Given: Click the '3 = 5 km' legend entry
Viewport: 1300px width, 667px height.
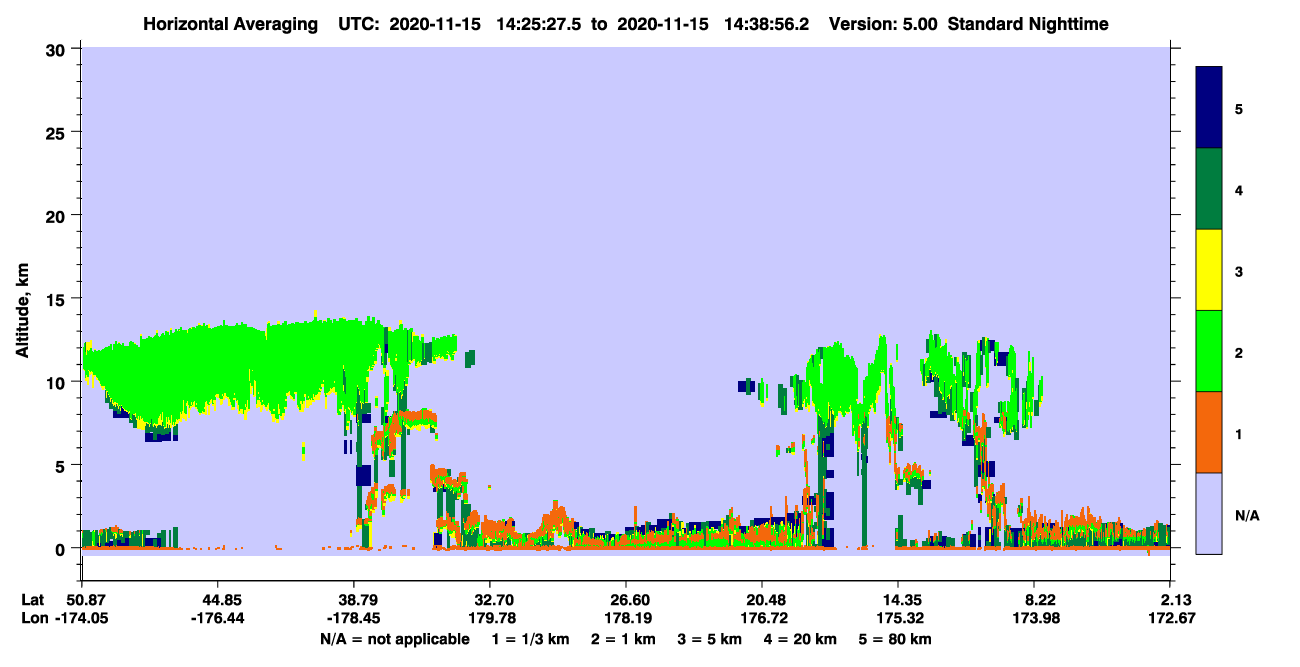Looking at the screenshot, I should click(709, 639).
